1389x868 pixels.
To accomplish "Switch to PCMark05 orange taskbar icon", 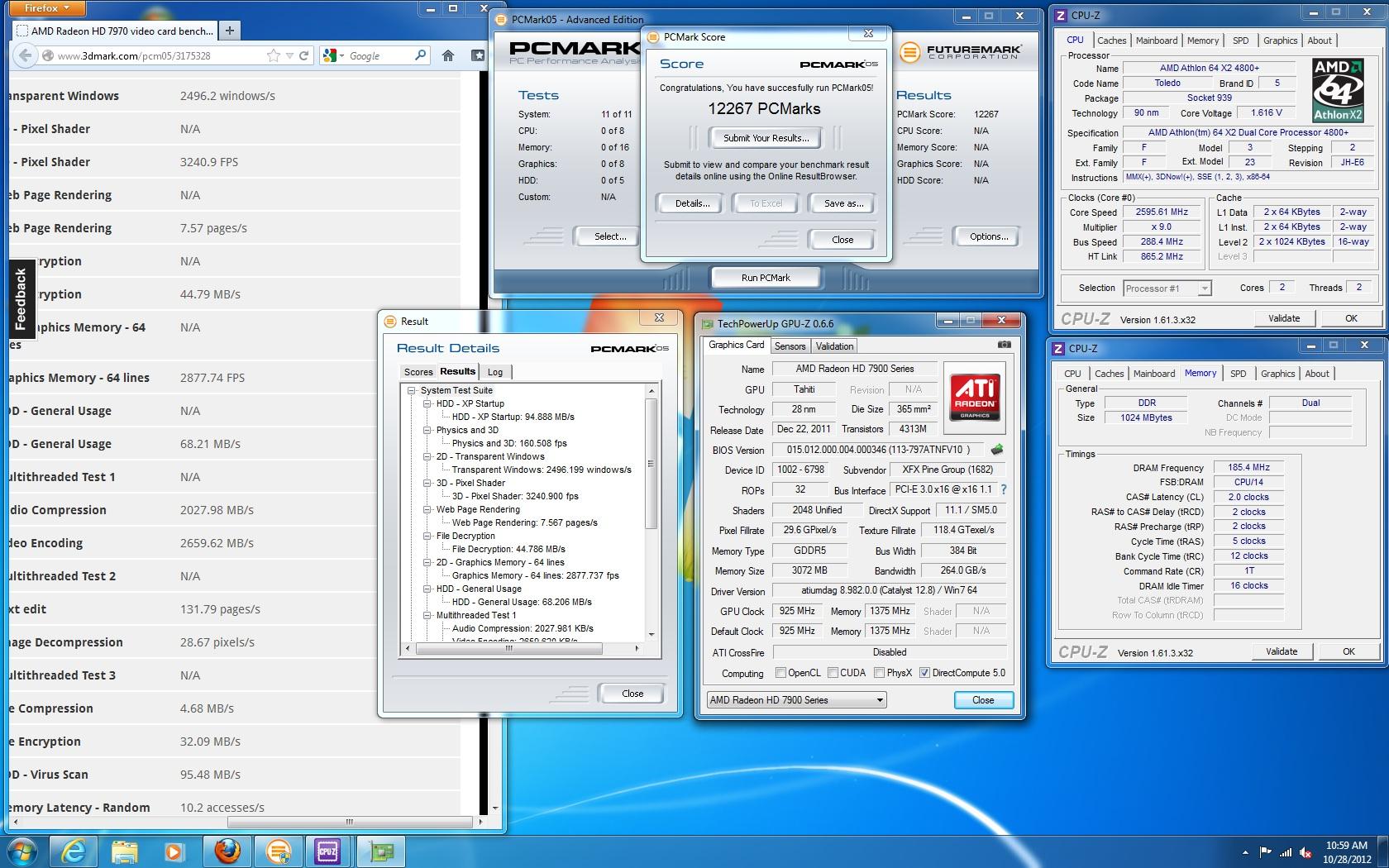I will click(279, 851).
